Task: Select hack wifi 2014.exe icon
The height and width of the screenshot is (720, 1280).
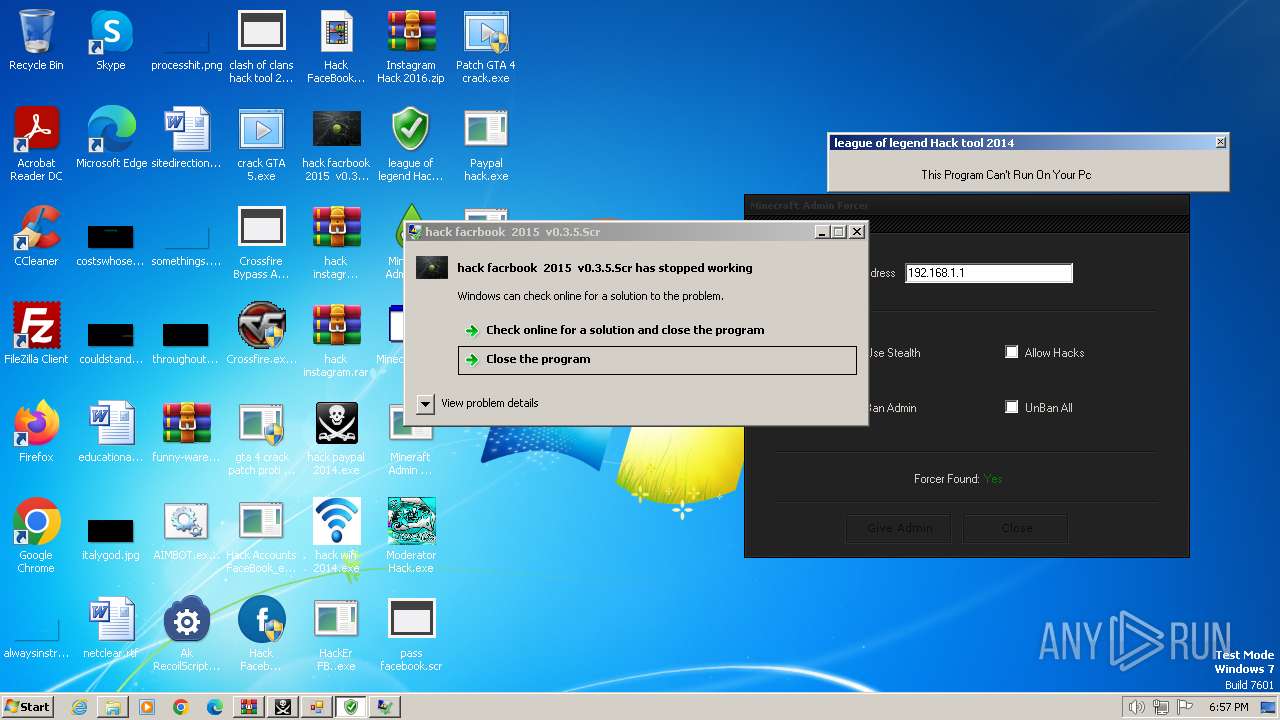Action: point(336,537)
